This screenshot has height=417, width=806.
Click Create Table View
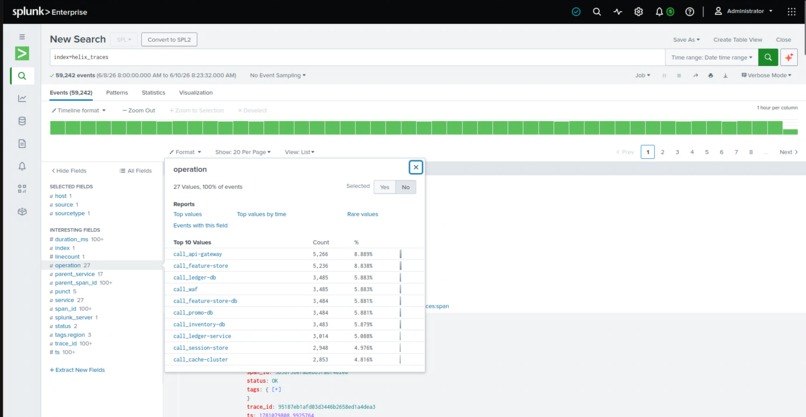click(x=738, y=40)
